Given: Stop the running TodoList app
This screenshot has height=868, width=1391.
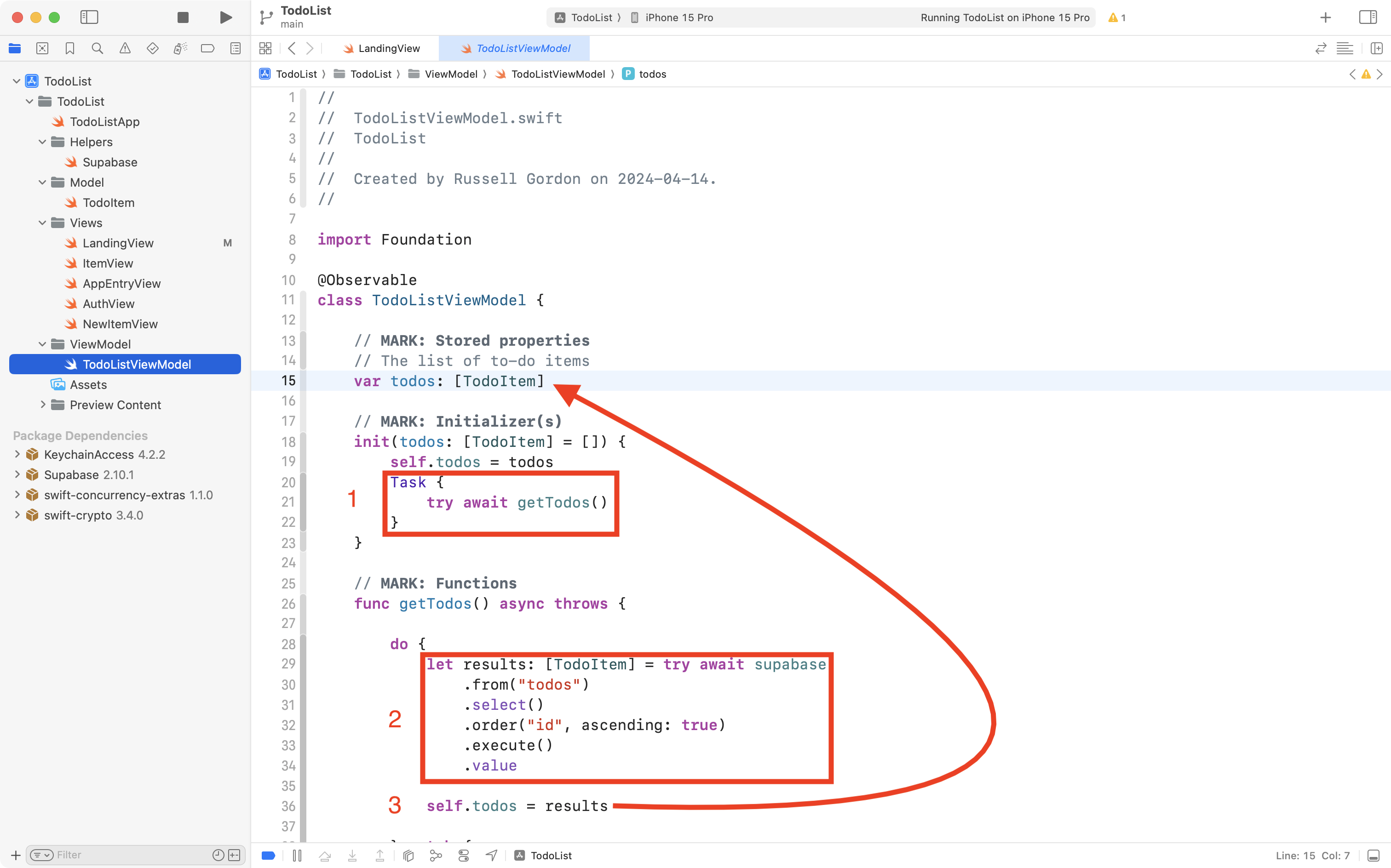Looking at the screenshot, I should pyautogui.click(x=183, y=17).
